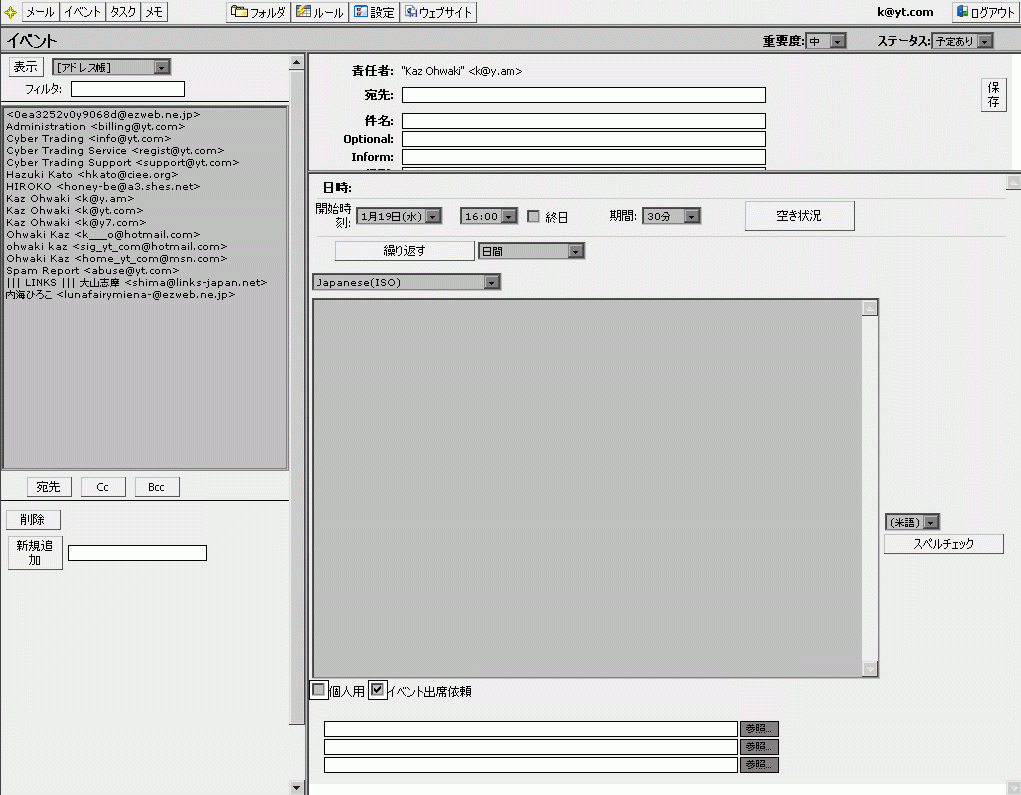Click the スペルチェック spell check button

(943, 544)
